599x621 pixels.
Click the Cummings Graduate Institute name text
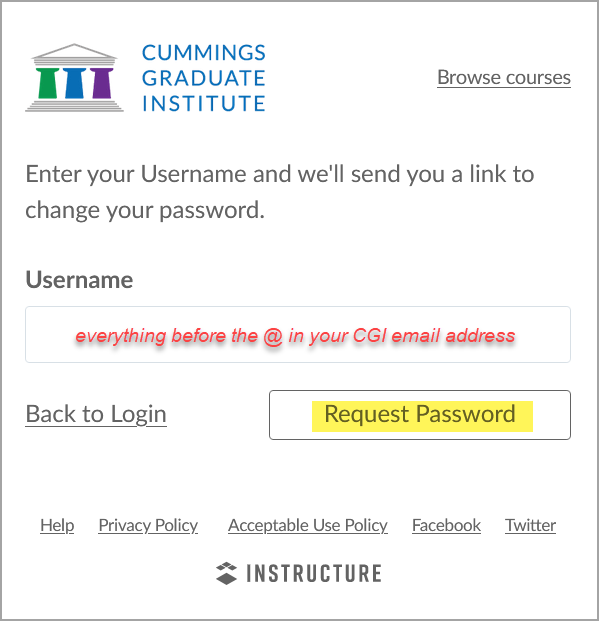204,78
